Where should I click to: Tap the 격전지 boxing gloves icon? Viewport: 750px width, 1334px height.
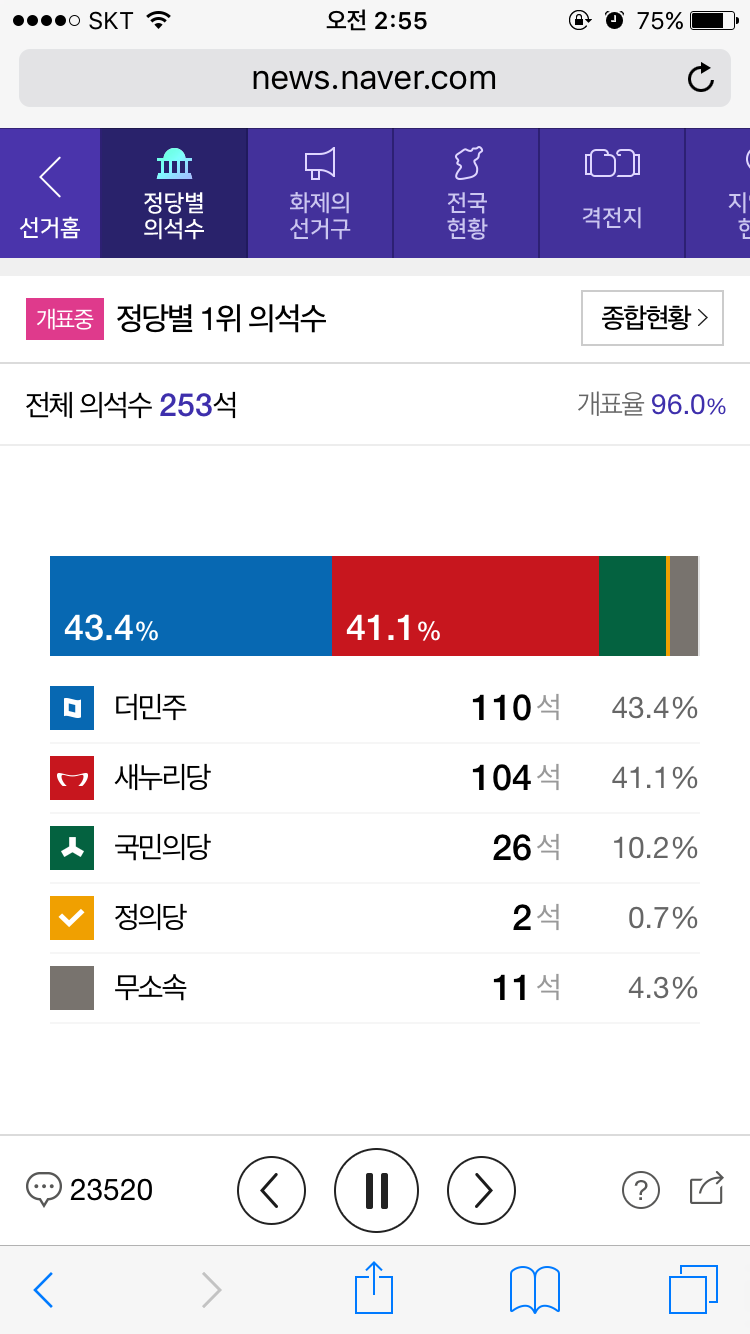coord(612,165)
